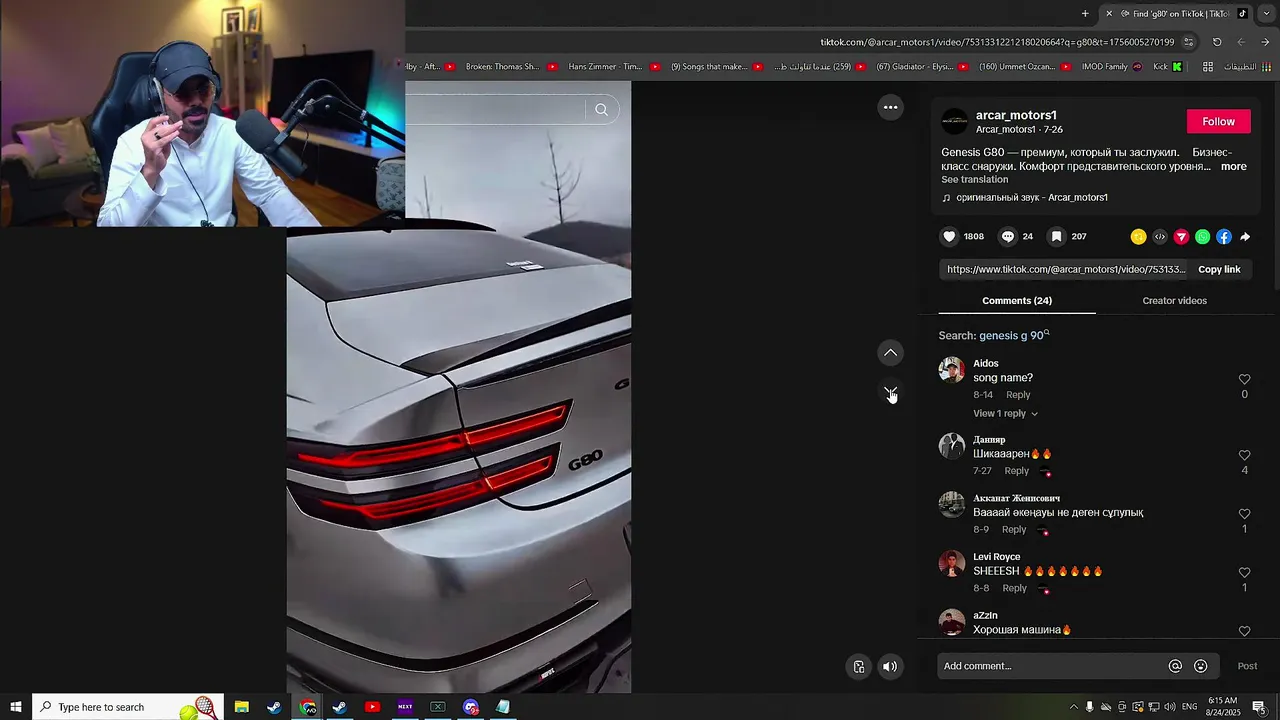Image resolution: width=1280 pixels, height=720 pixels.
Task: Switch to the Comments (24) tab
Action: coord(1017,301)
